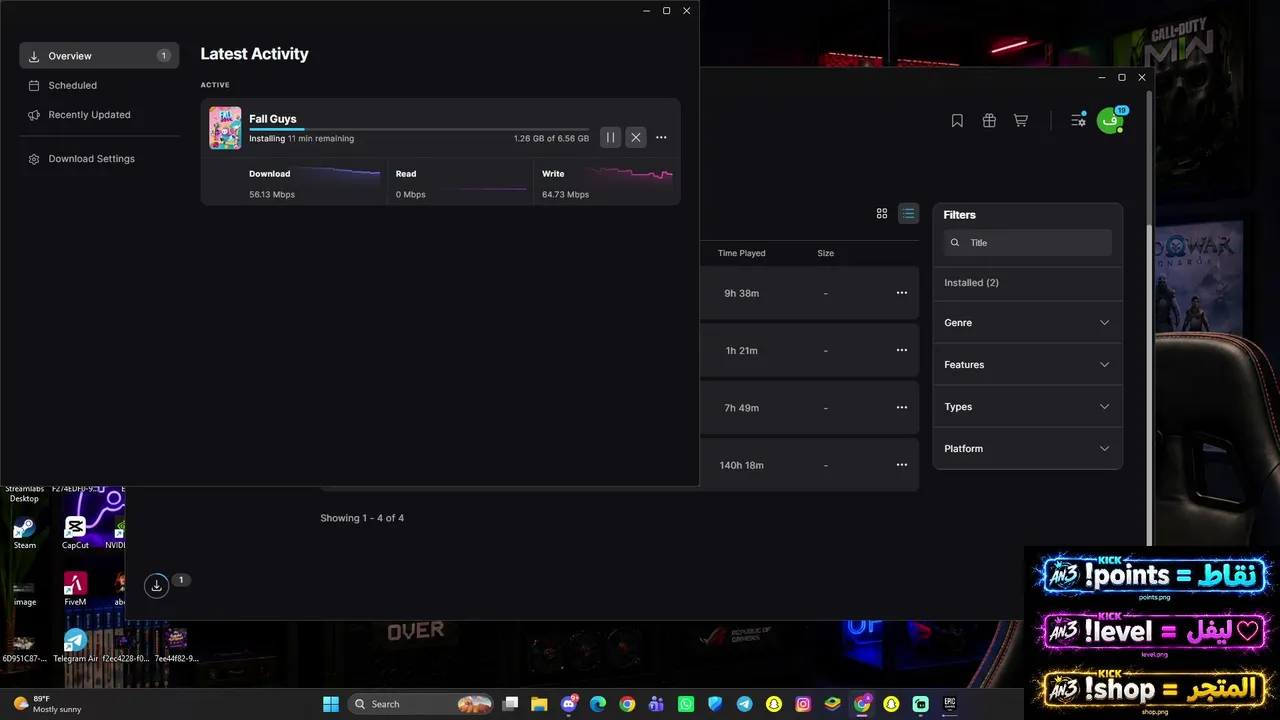The image size is (1280, 720).
Task: Open Discord from the taskbar
Action: 569,704
